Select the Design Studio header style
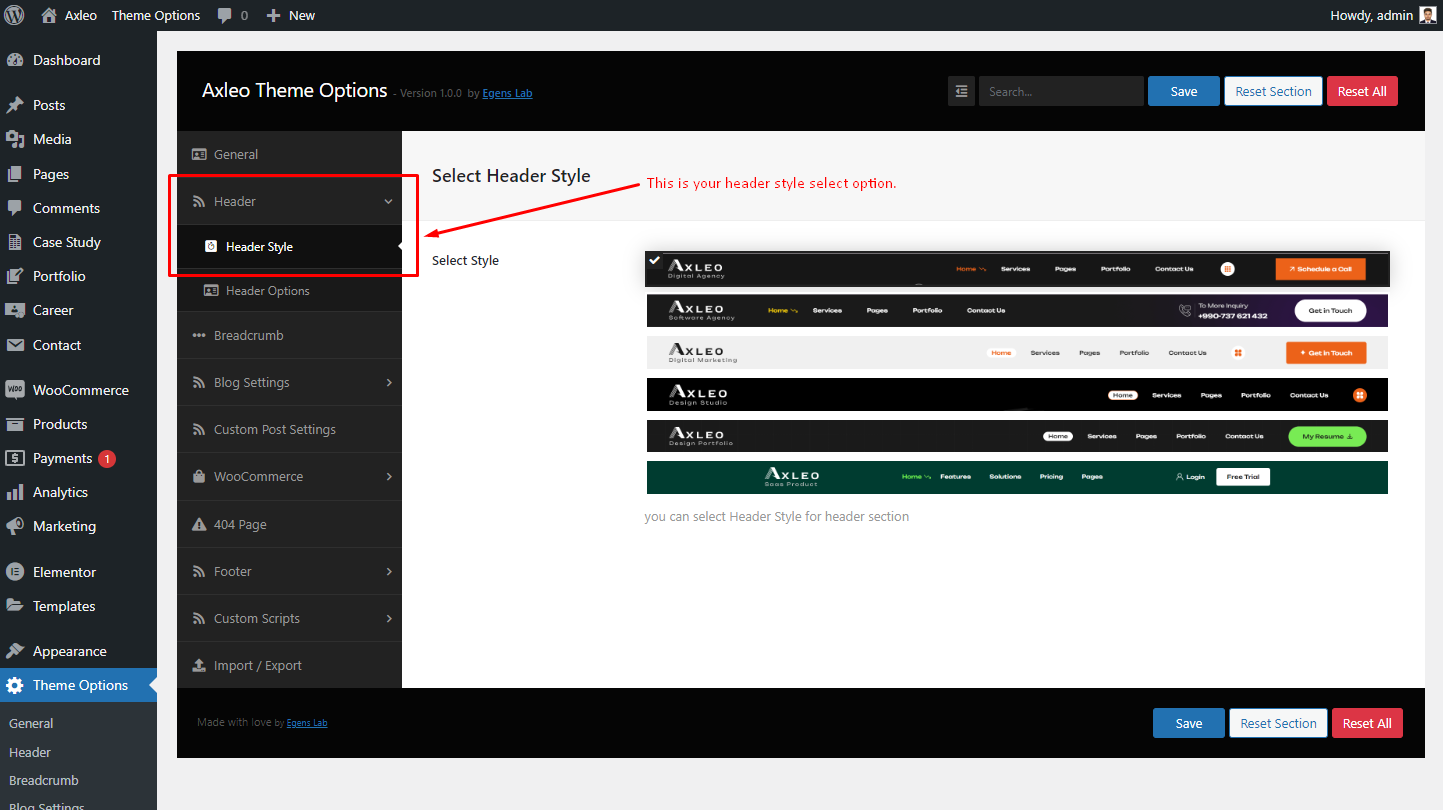The width and height of the screenshot is (1443, 810). [x=1017, y=394]
